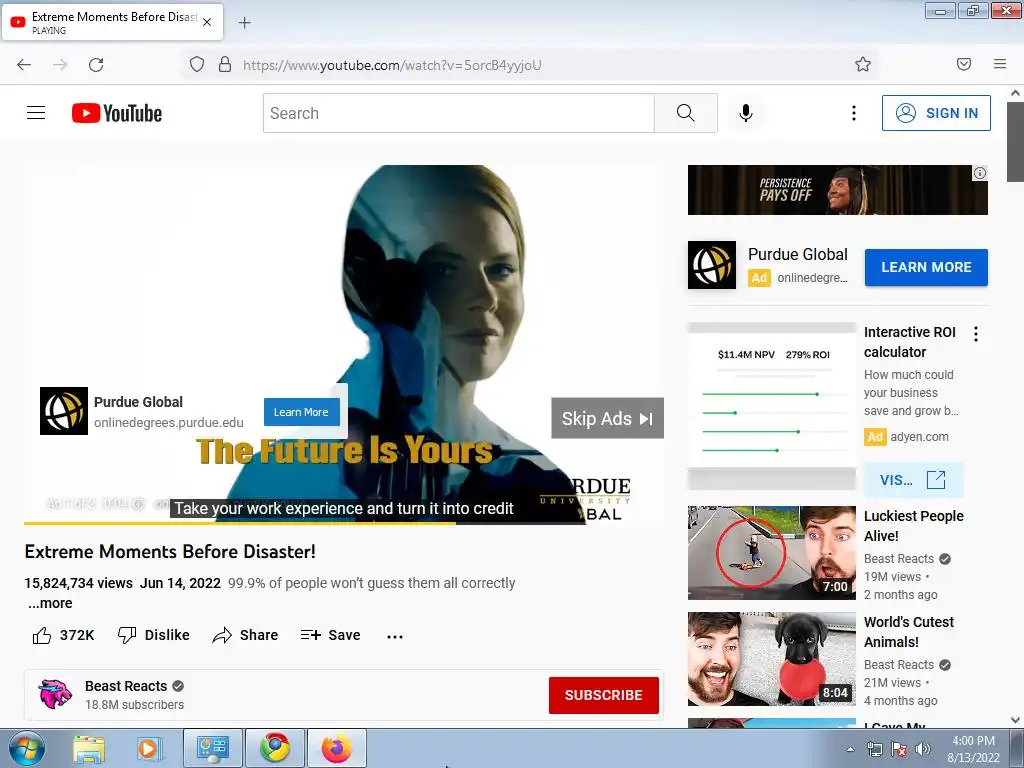Open Windows Media Player taskbar icon
This screenshot has width=1024, height=768.
(149, 748)
